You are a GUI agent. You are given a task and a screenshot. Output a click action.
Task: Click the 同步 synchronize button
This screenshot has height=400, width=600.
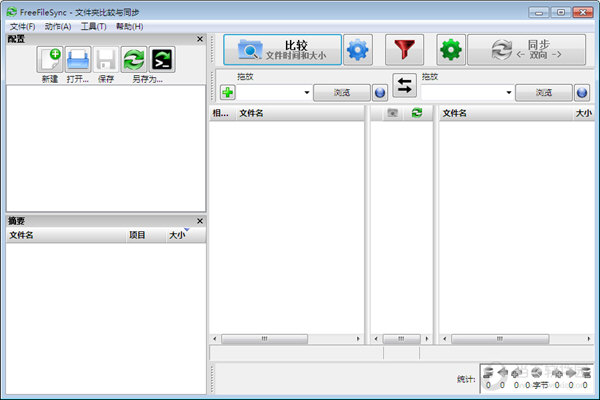(527, 50)
